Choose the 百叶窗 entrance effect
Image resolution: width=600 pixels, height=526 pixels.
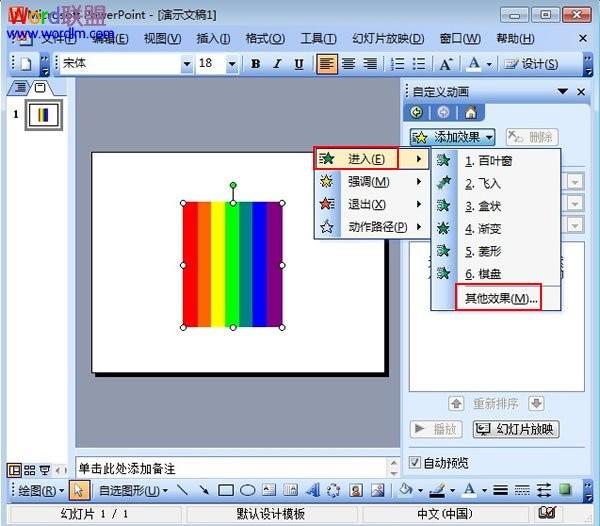tap(496, 161)
